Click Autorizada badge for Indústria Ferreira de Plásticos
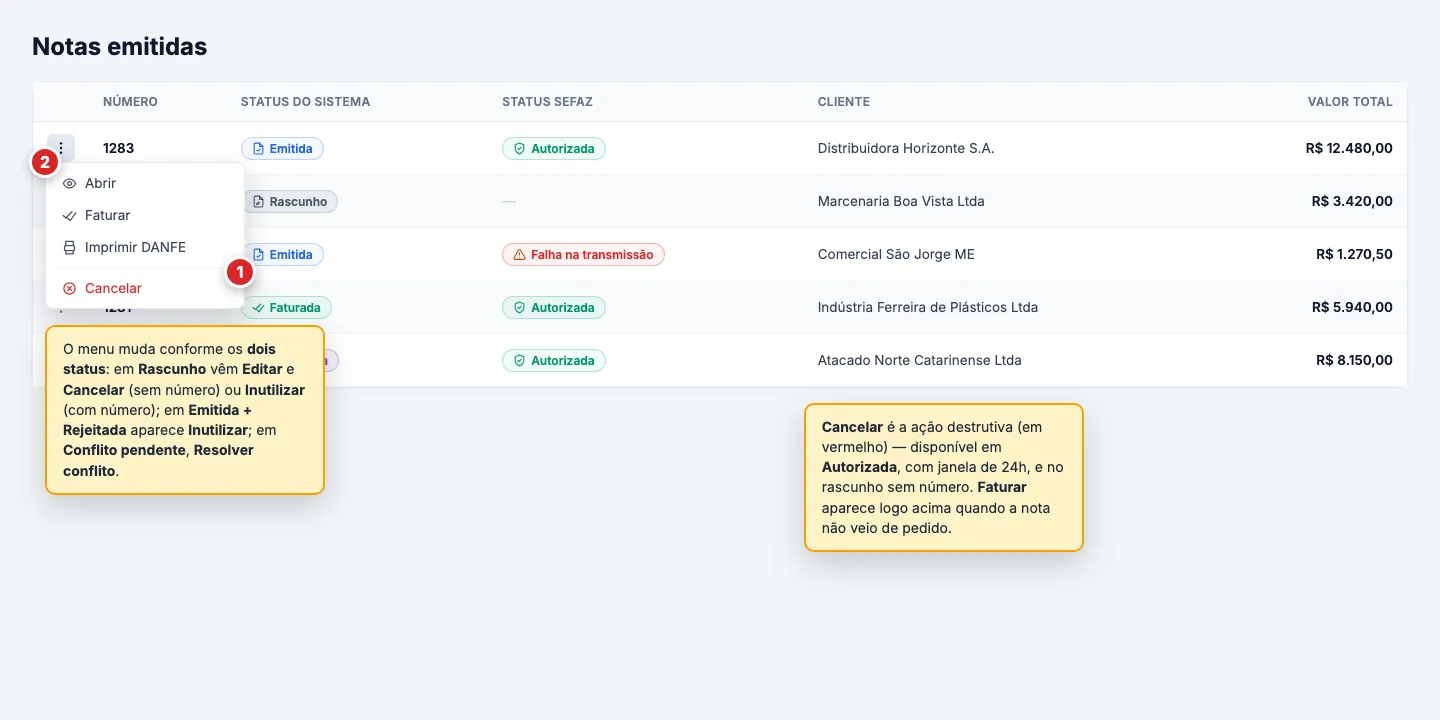Viewport: 1440px width, 720px height. tap(554, 308)
